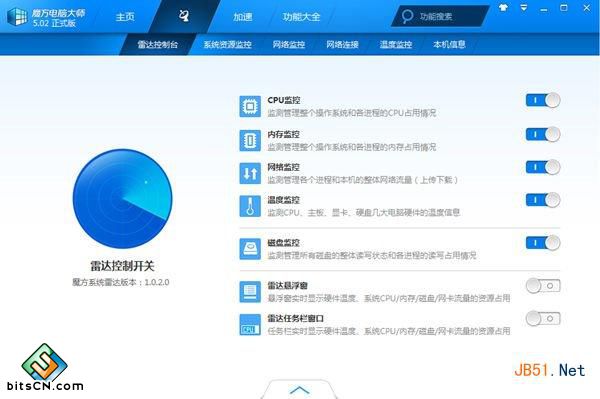Expand the bottom panel chevron arrow
The height and width of the screenshot is (399, 600).
pos(300,390)
